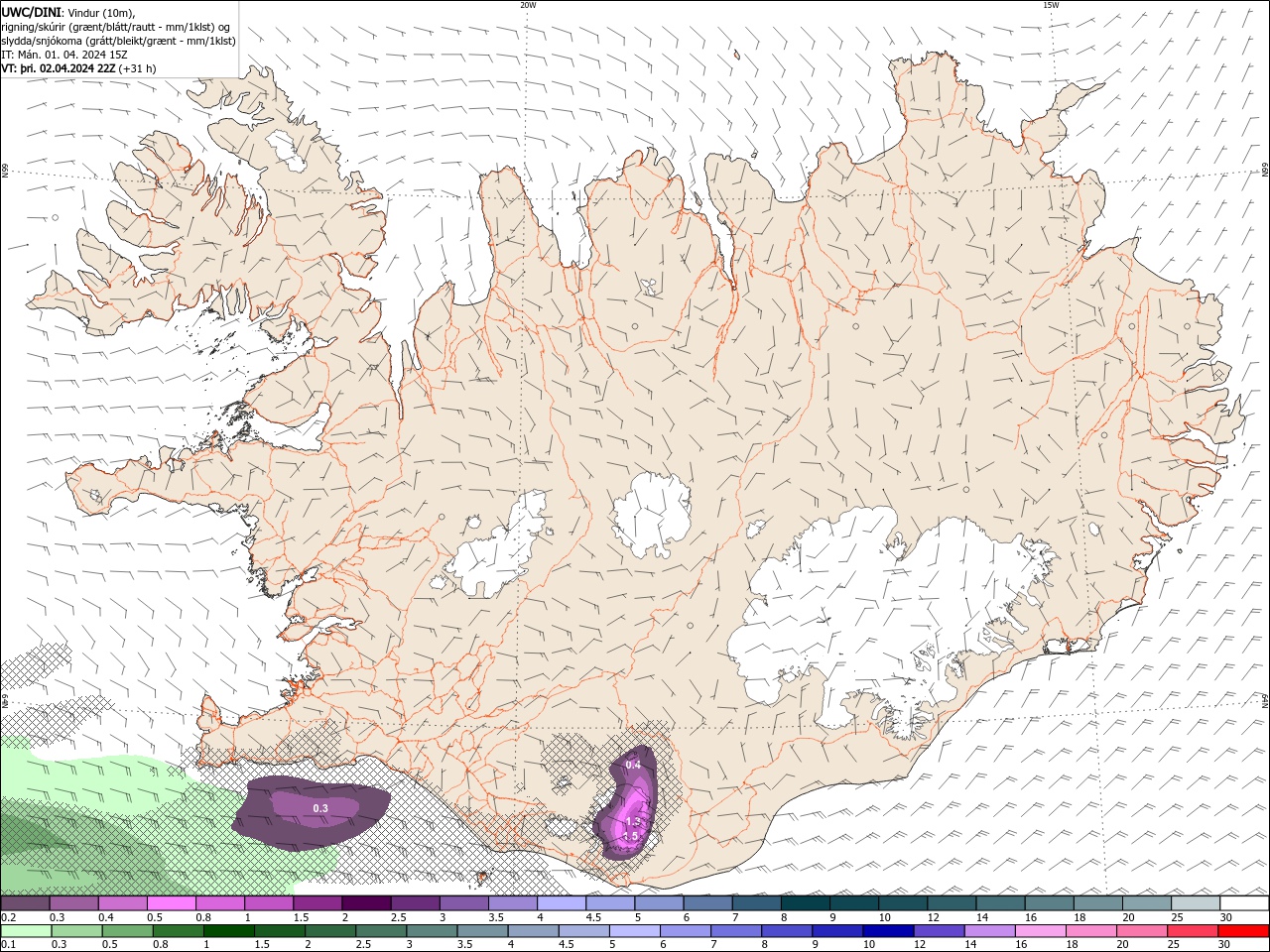Click the 'VT: Þri. 02.04.2024 22Z (+31 h)' line
1270x952 pixels.
click(x=78, y=68)
